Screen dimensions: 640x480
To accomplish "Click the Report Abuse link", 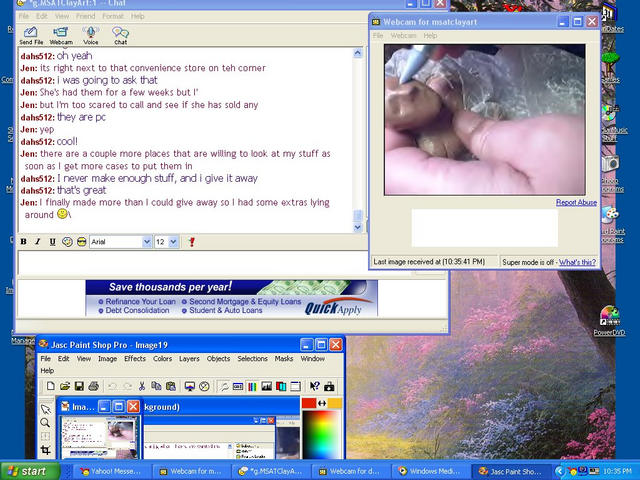I will click(576, 202).
